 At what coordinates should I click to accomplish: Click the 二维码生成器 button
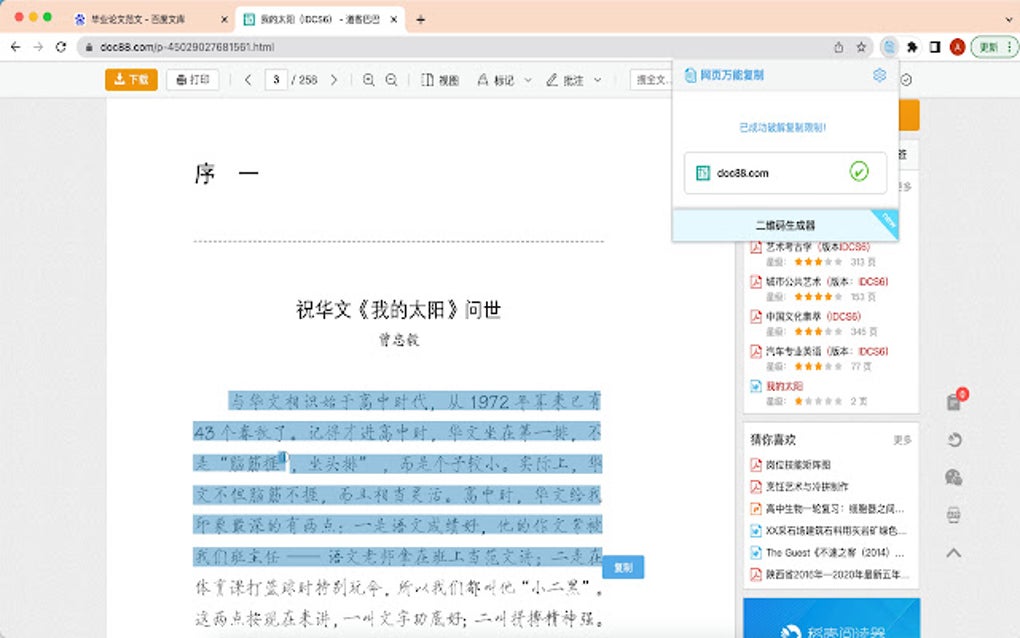coord(785,224)
